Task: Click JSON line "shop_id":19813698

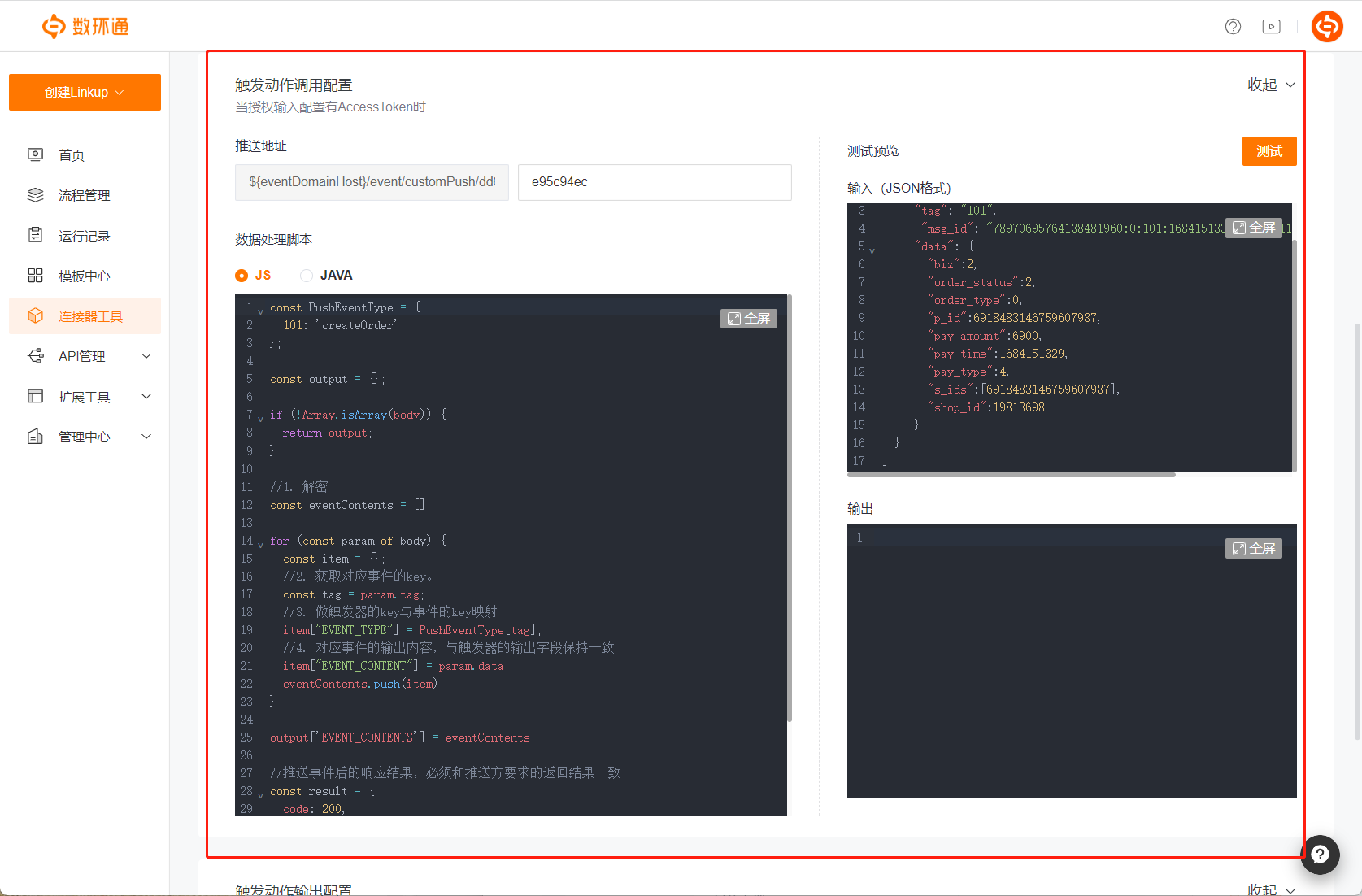Action: tap(986, 407)
